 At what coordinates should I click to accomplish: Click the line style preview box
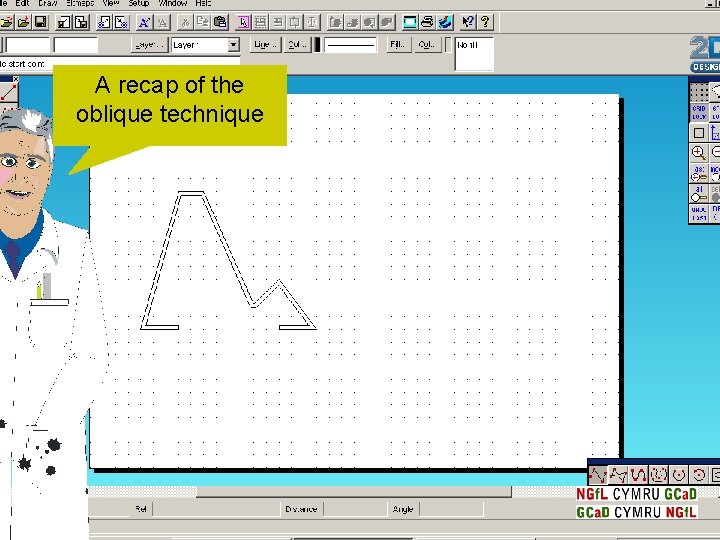click(x=351, y=45)
